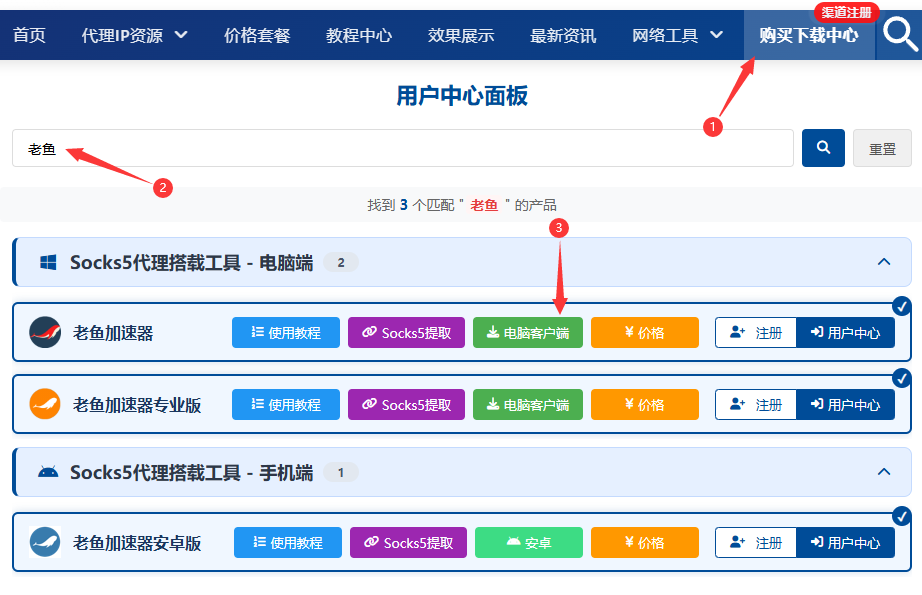Click the Windows icon in the 电脑端 header
Screen dimensions: 922x595
click(48, 262)
